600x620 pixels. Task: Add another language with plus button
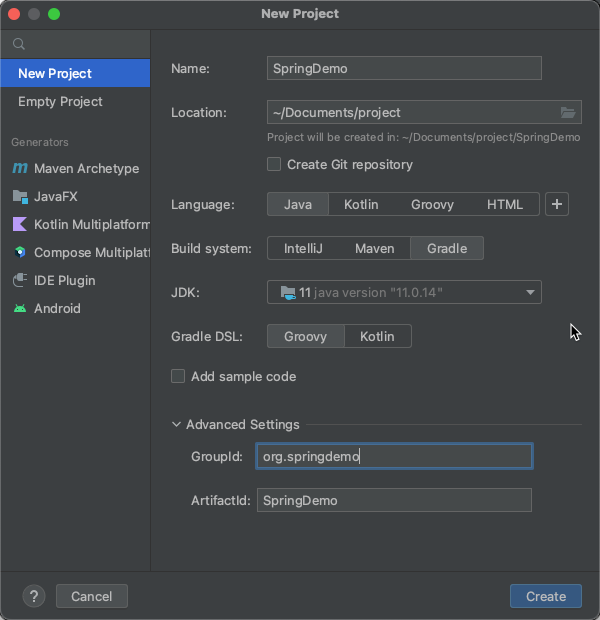tap(556, 204)
